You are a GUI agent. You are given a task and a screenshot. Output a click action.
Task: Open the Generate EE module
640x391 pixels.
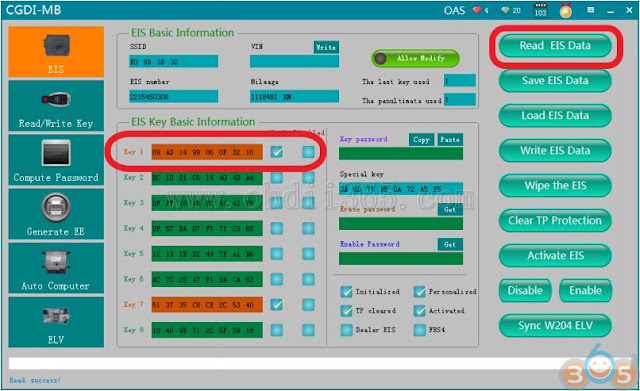pyautogui.click(x=56, y=214)
